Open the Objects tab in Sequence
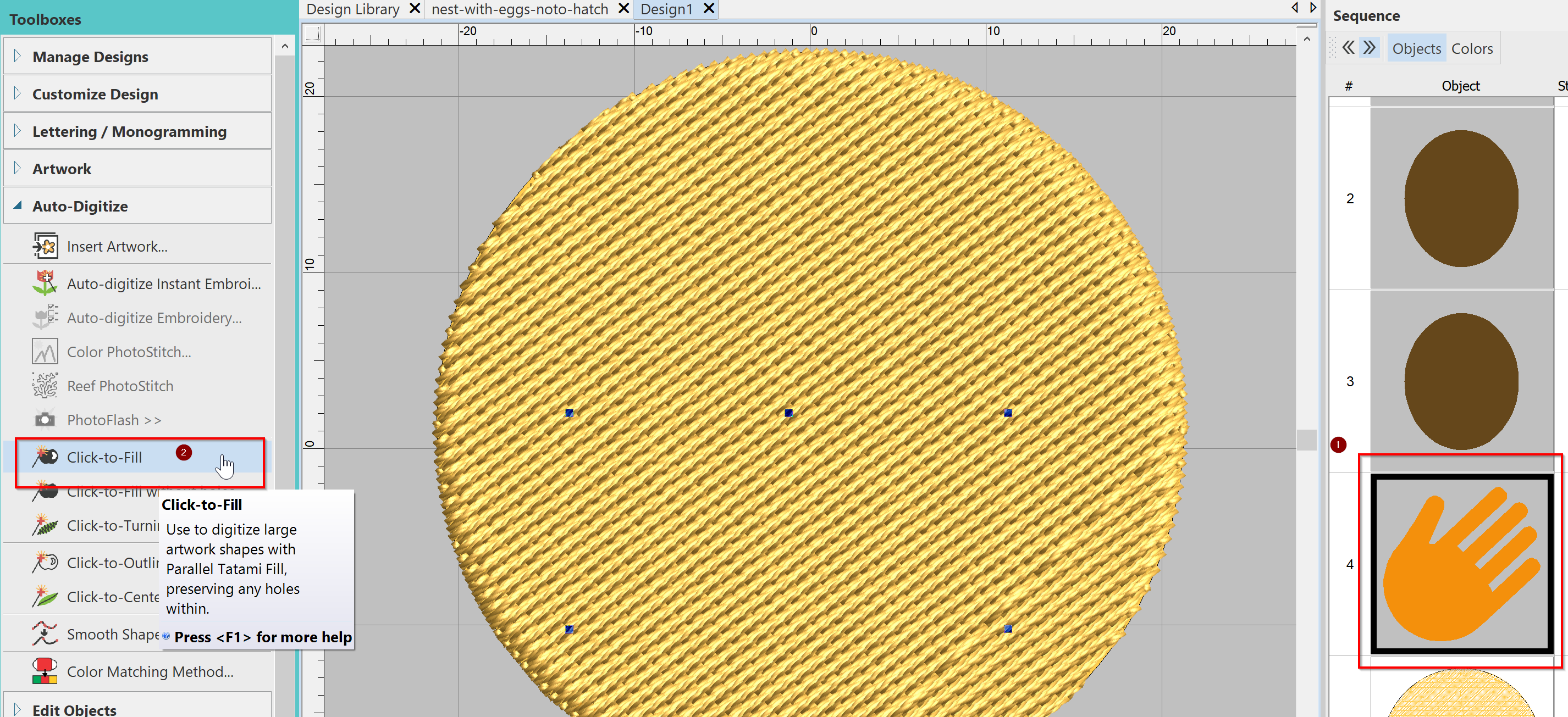 [x=1416, y=48]
